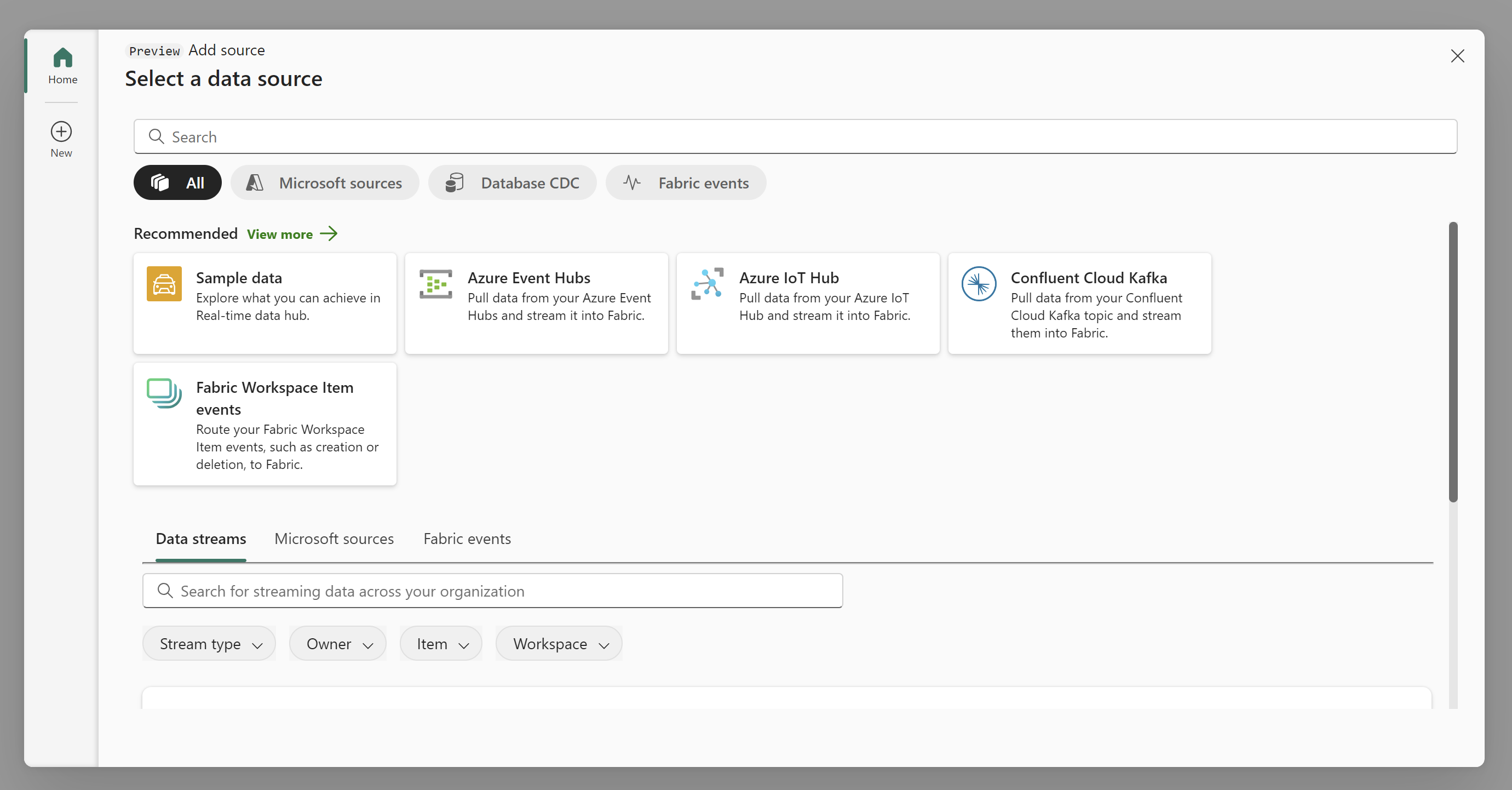Screen dimensions: 1512x790
Task: Open the Stream type dropdown
Action: pos(208,643)
